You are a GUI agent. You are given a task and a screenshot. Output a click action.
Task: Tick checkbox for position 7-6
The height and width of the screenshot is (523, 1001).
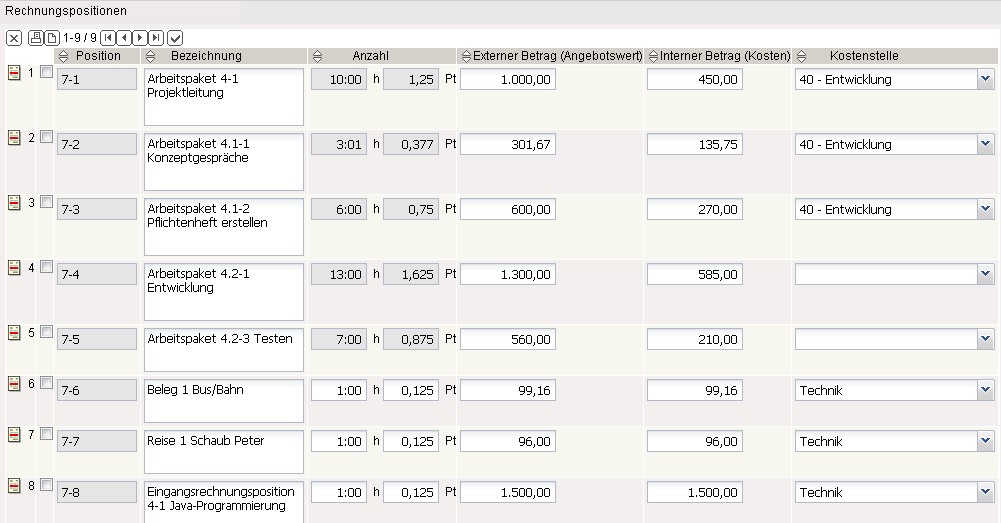46,383
